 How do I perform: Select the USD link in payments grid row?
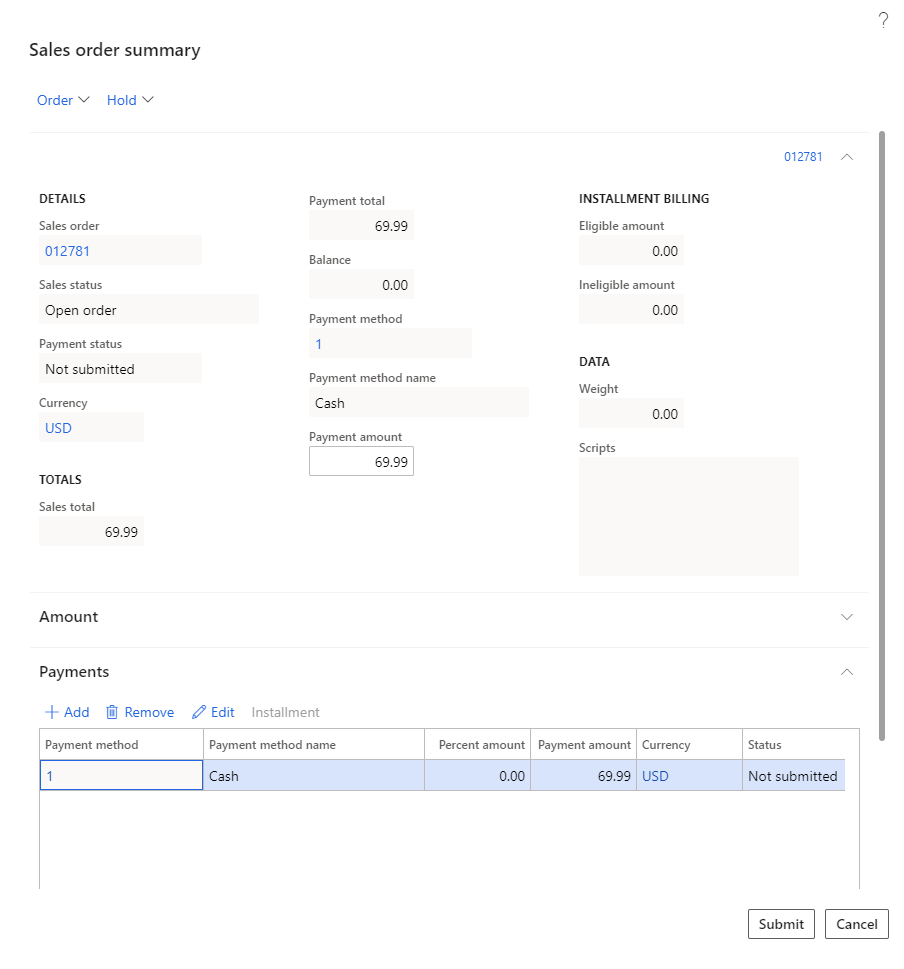tap(654, 776)
